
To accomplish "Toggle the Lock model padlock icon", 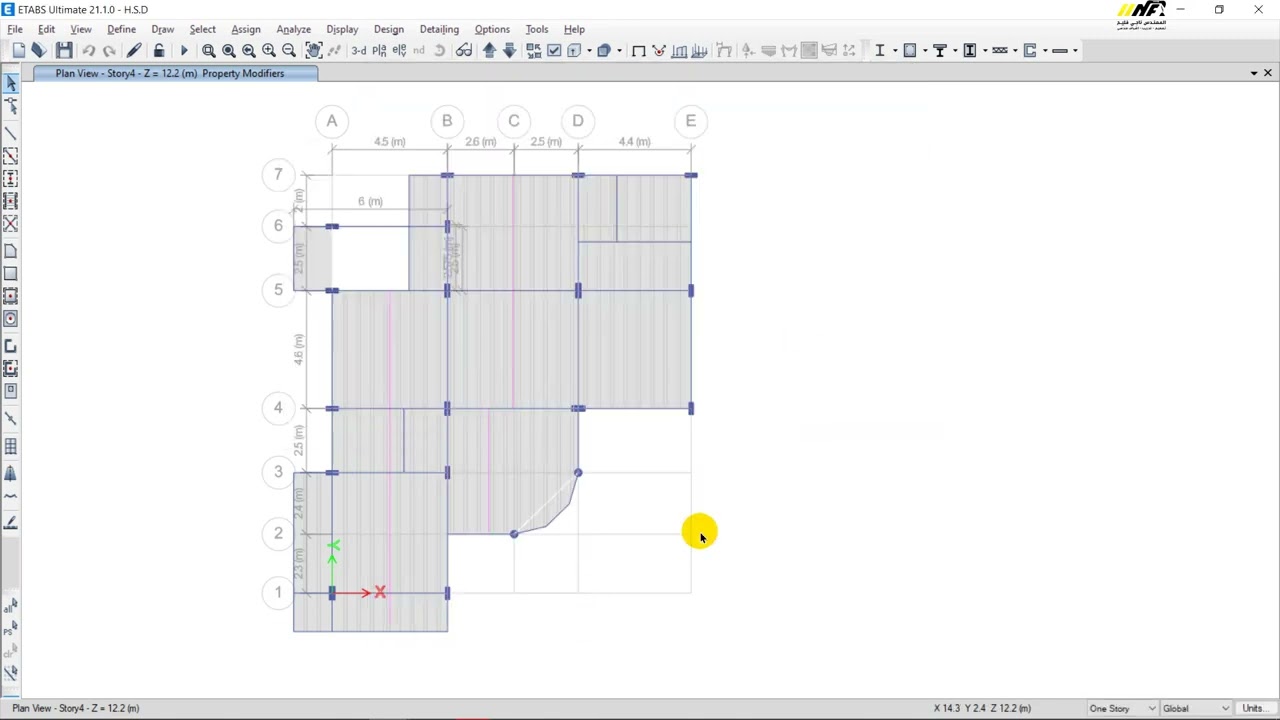I will pos(159,50).
